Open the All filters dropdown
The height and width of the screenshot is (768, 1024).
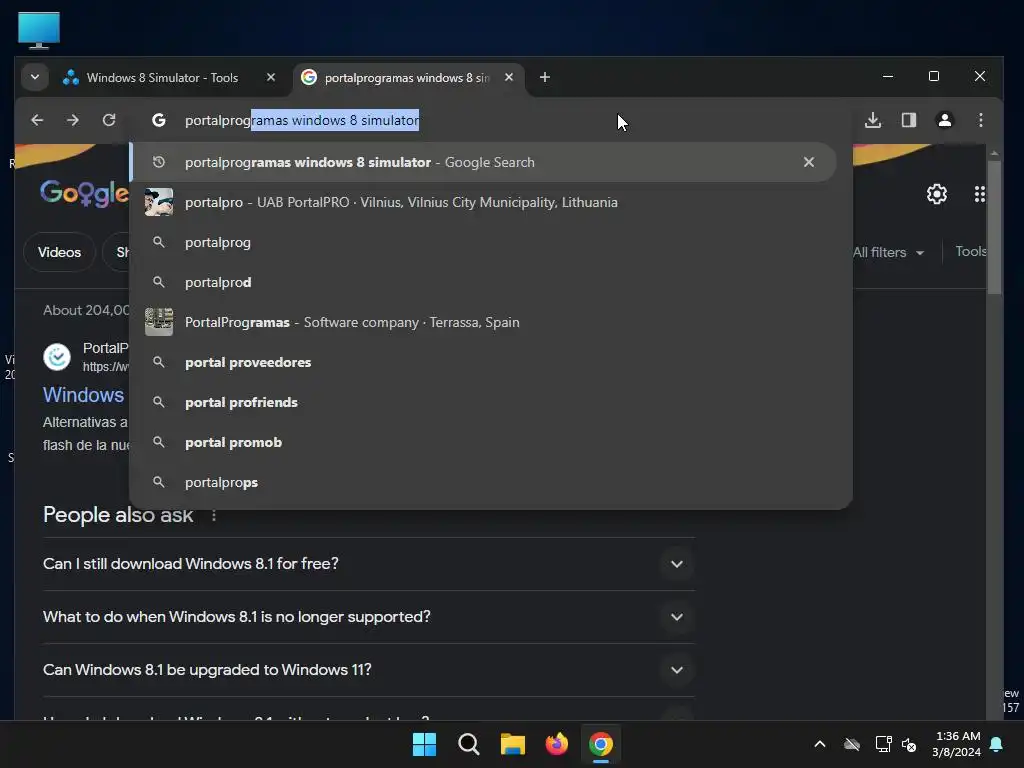coord(888,253)
